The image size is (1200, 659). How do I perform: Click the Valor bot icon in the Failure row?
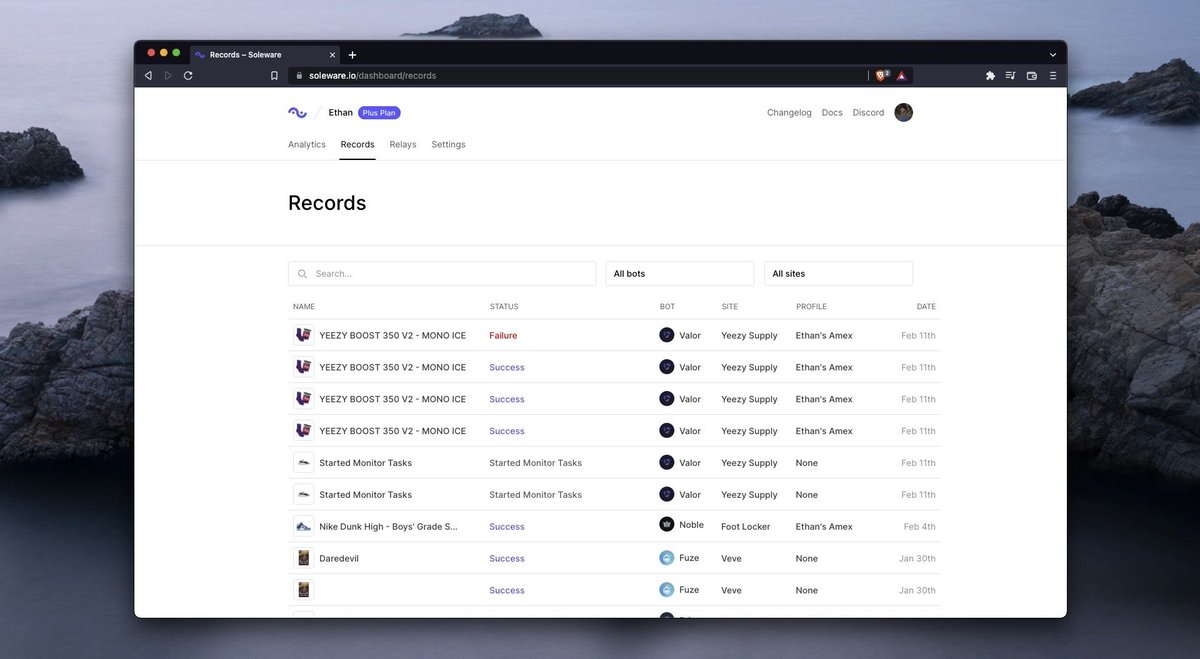[667, 335]
